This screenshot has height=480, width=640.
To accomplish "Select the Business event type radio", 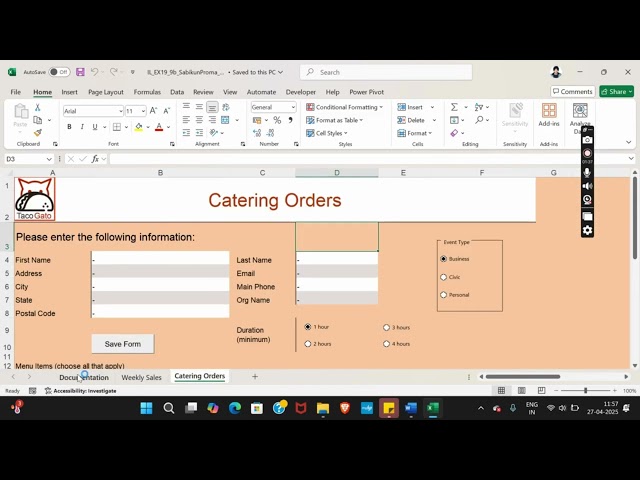I will coord(444,259).
